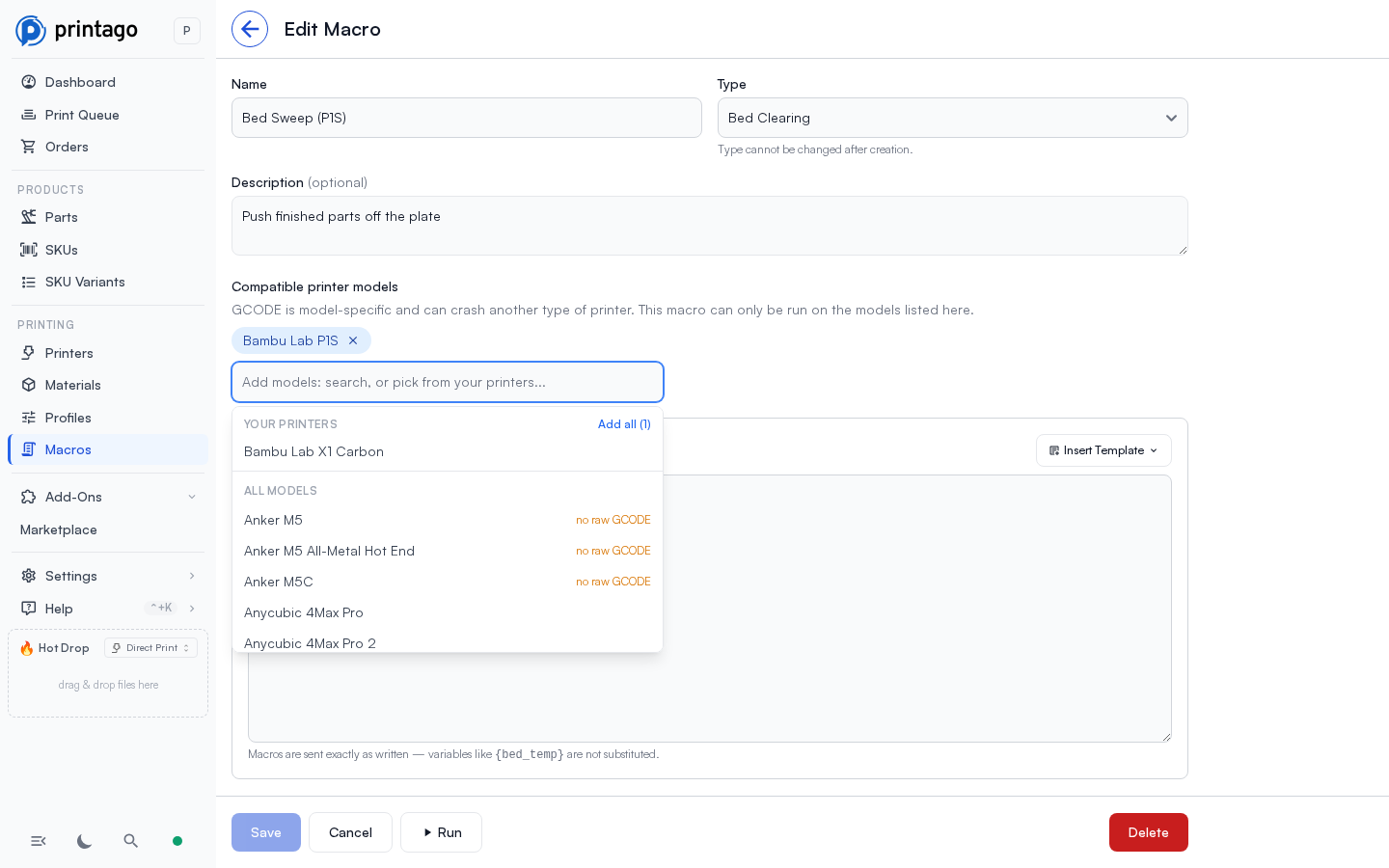
Task: Expand Settings submenu
Action: point(108,576)
